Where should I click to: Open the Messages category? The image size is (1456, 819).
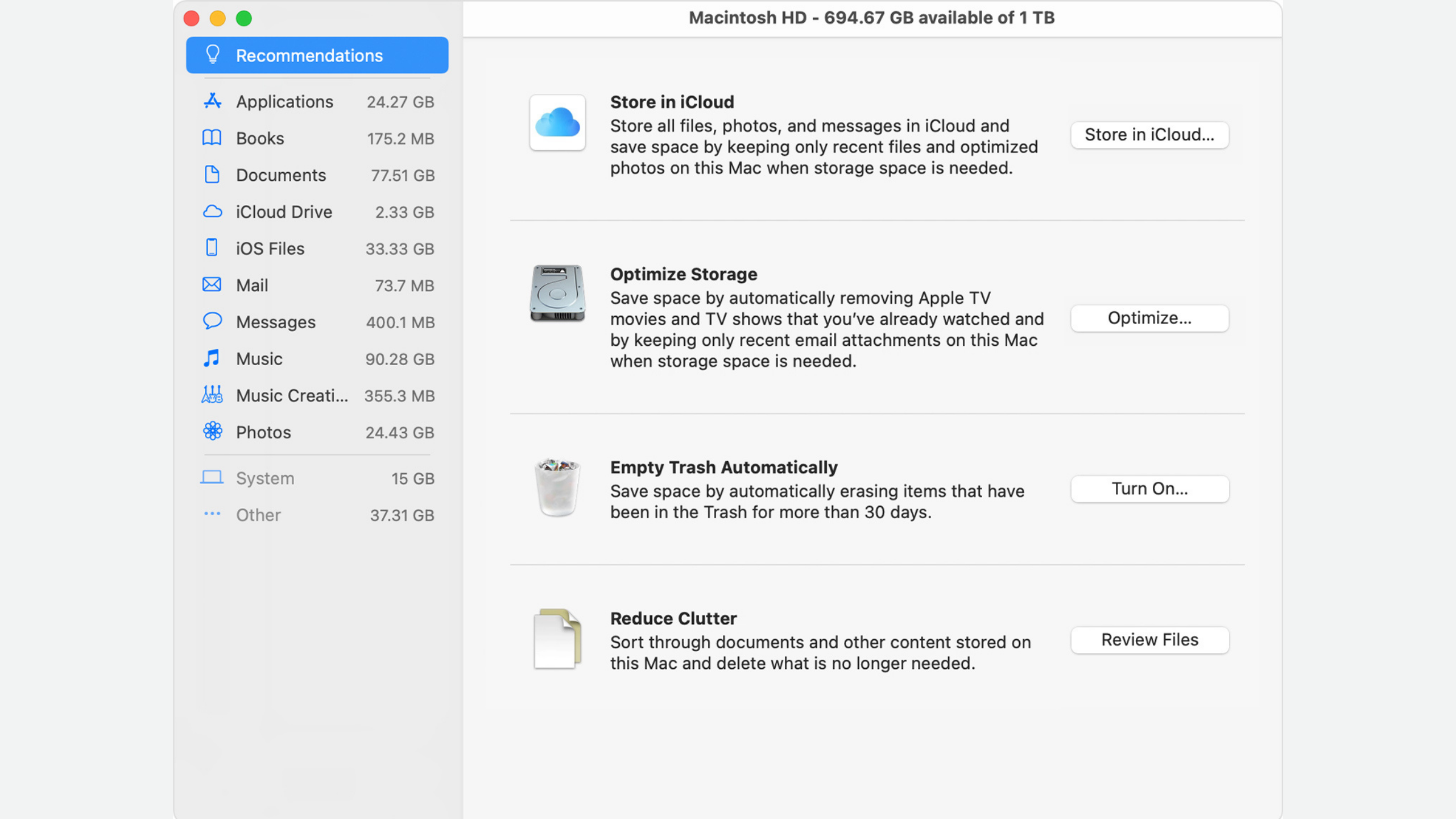[317, 322]
